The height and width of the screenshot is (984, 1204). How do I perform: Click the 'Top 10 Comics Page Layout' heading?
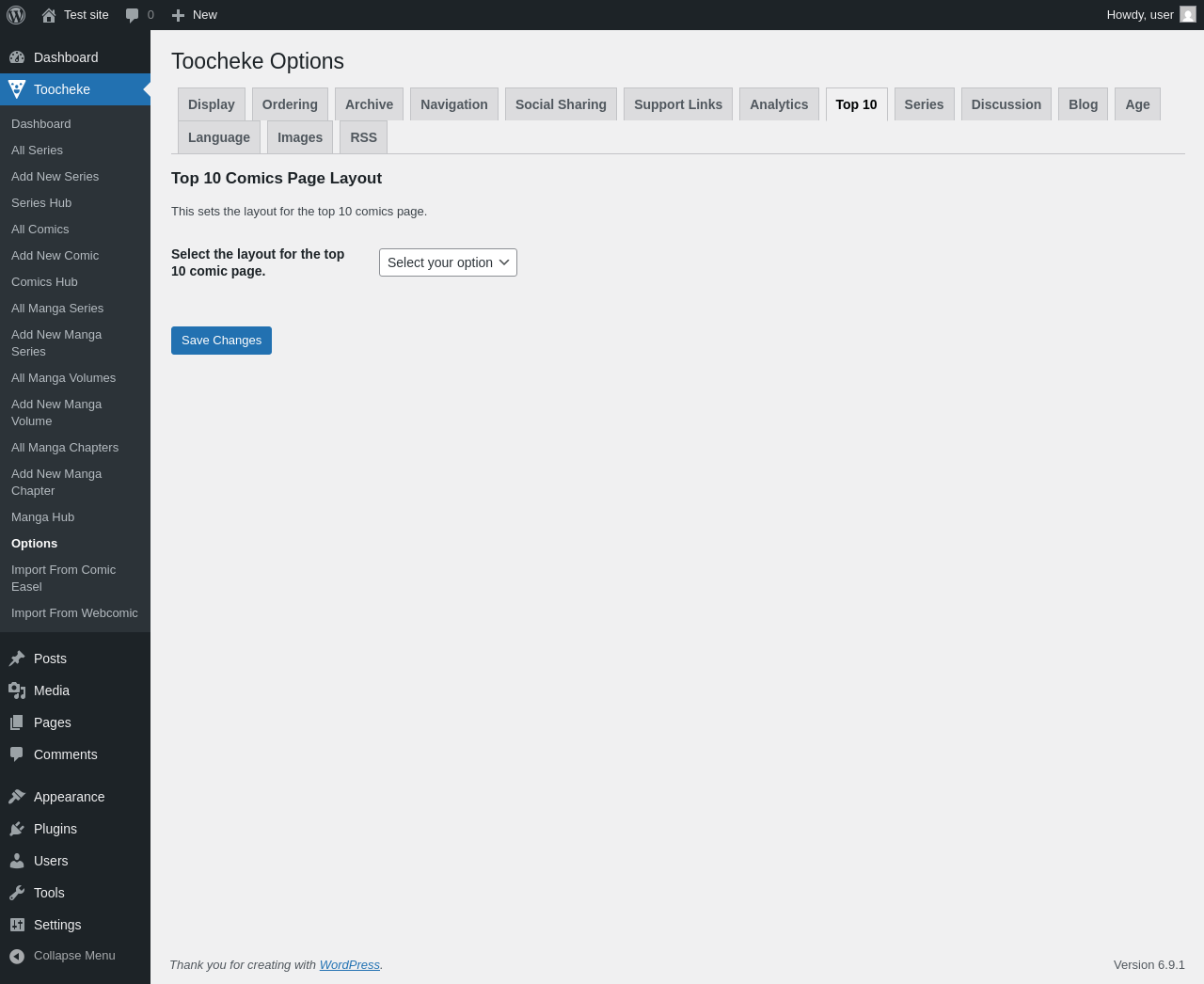coord(277,179)
